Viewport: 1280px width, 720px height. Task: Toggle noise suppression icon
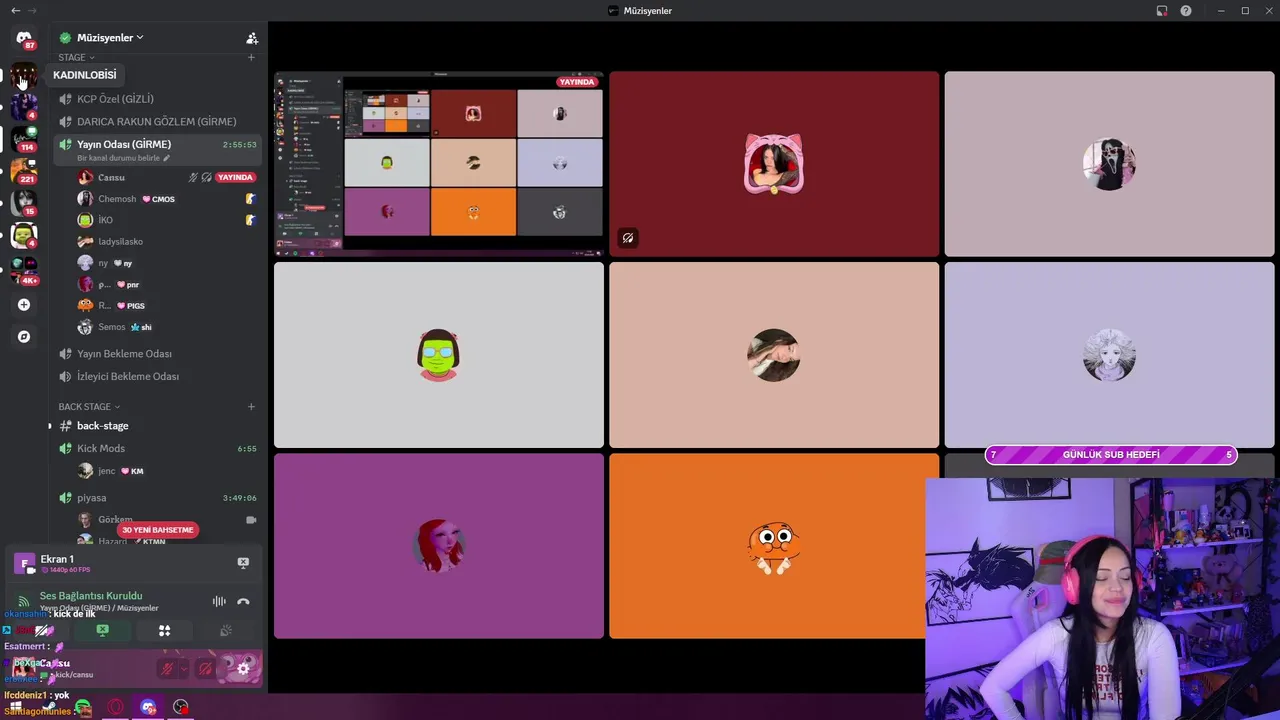219,602
